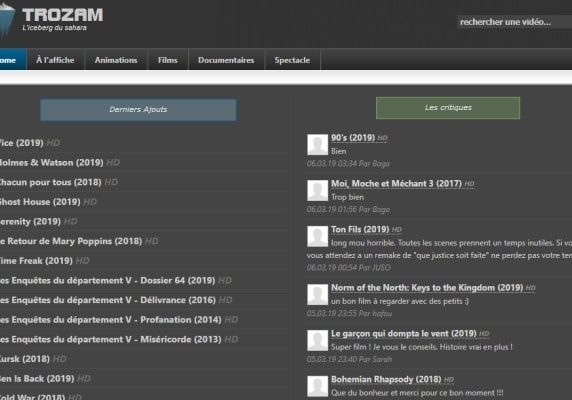Click the 'Super film ! Je vous le conseils' comment

pyautogui.click(x=422, y=347)
